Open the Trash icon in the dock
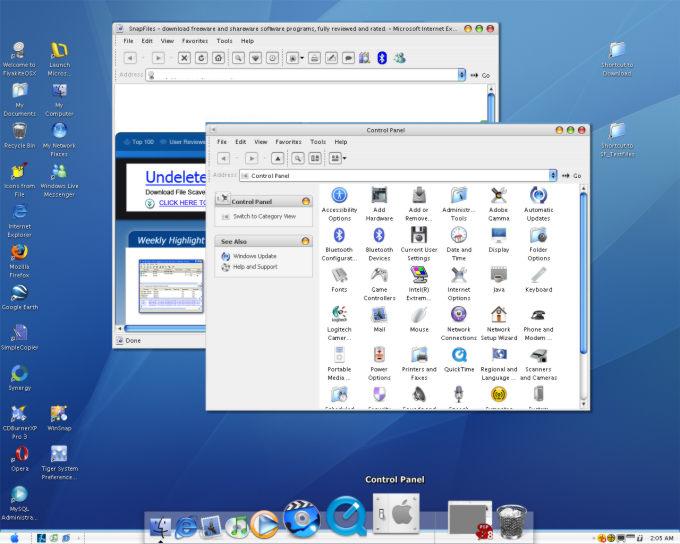This screenshot has height=544, width=680. [512, 521]
